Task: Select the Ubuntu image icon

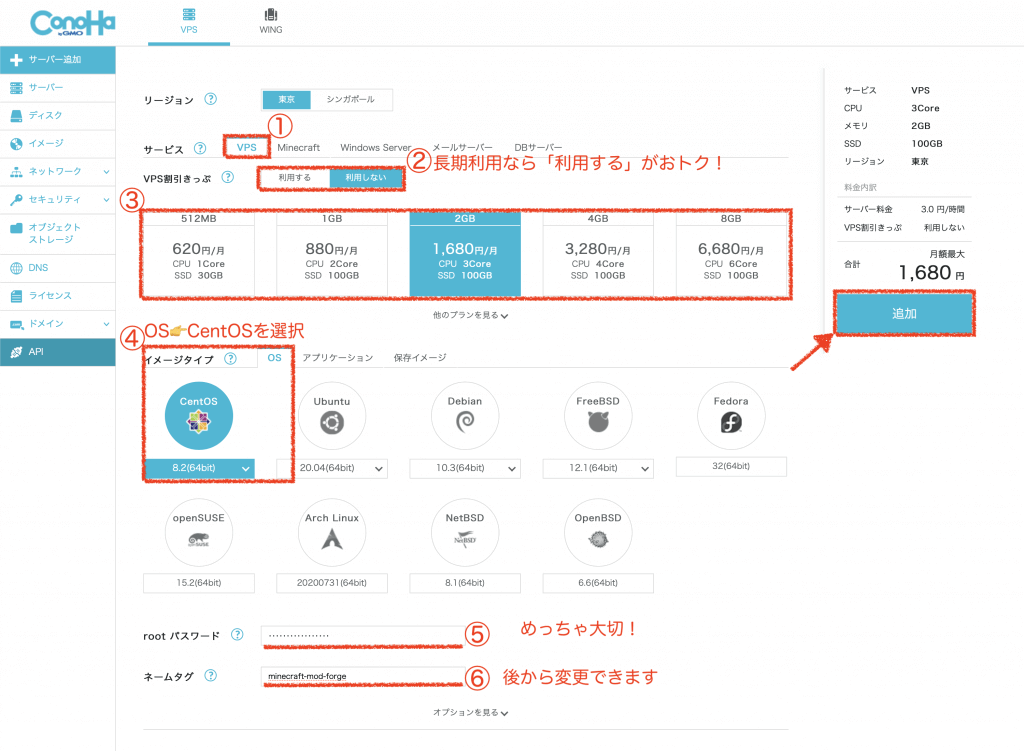Action: (x=332, y=416)
